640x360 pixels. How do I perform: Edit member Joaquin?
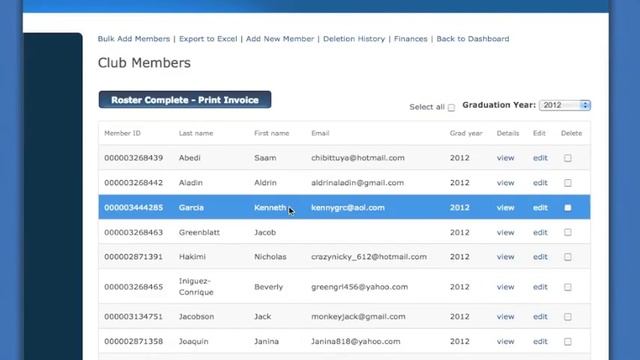tap(540, 342)
